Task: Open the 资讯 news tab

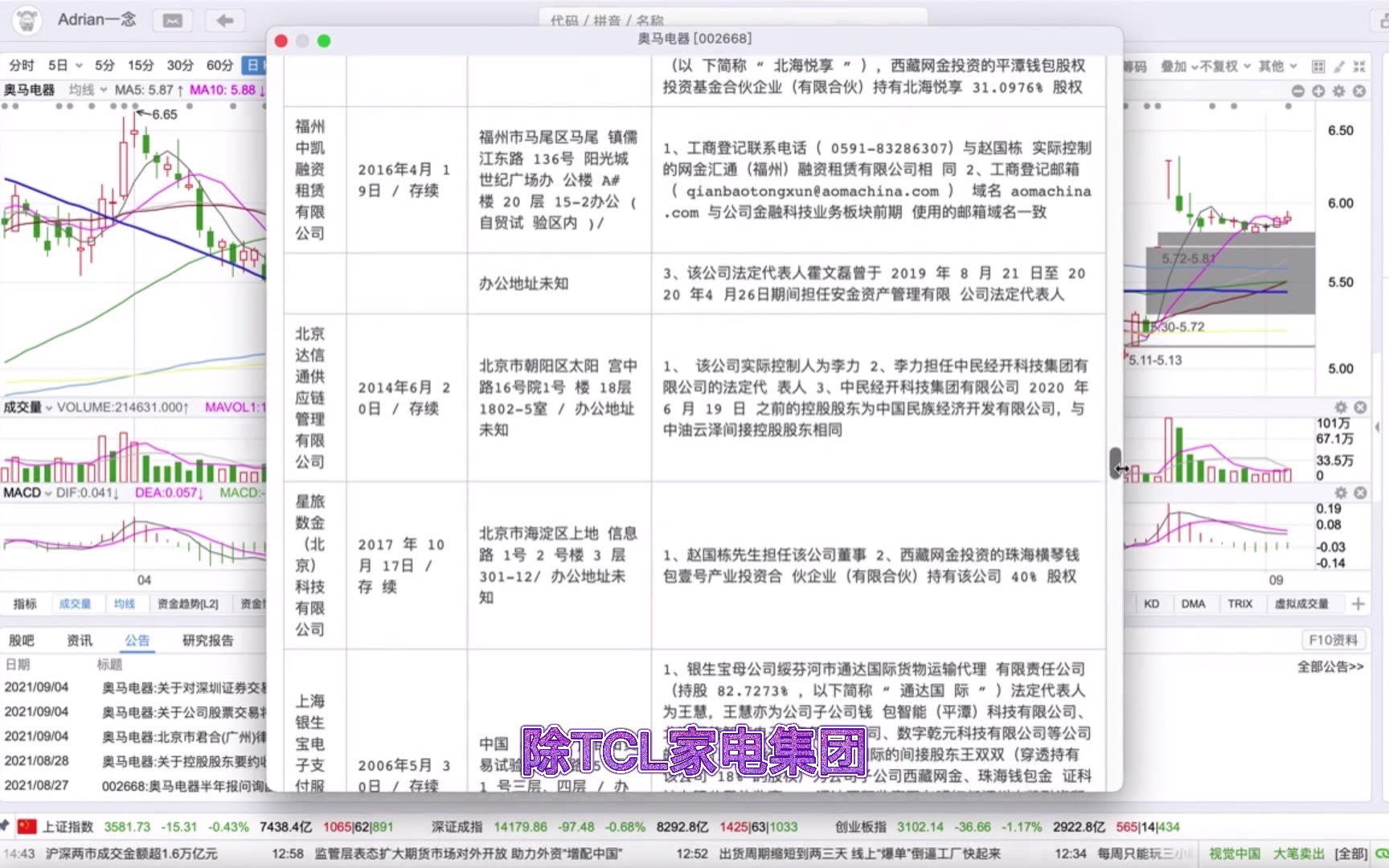Action: pyautogui.click(x=80, y=641)
